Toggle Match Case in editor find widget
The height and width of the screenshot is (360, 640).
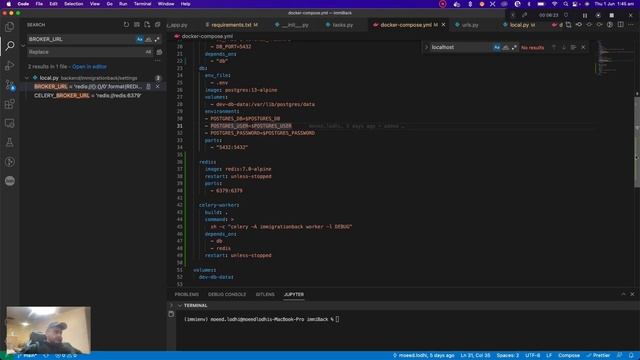click(497, 47)
